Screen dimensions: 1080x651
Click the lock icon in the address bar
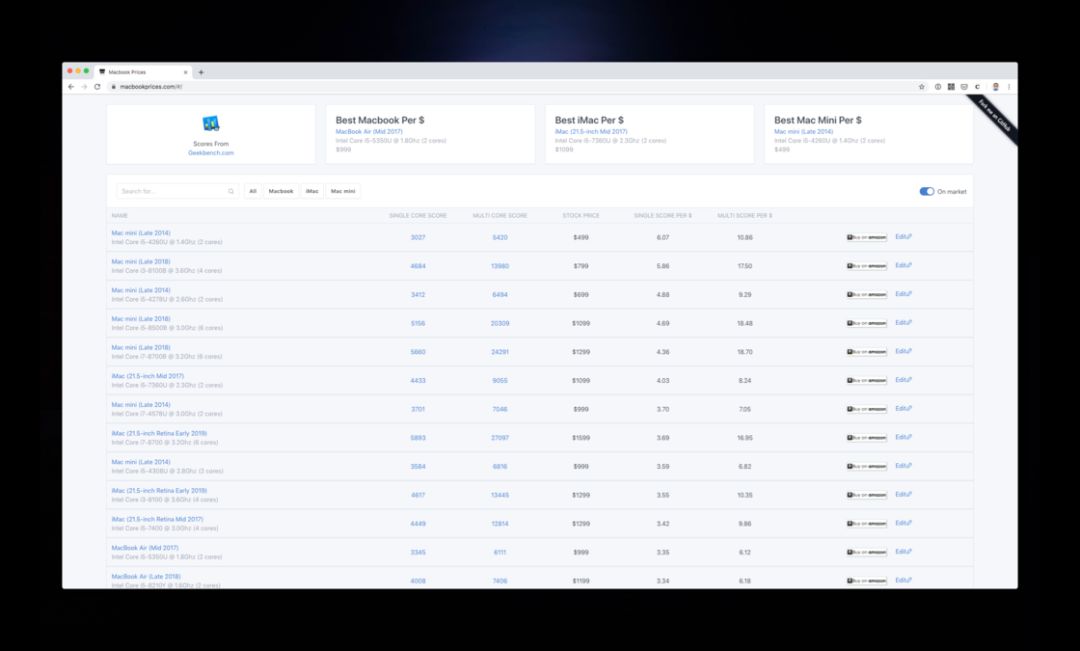[114, 87]
